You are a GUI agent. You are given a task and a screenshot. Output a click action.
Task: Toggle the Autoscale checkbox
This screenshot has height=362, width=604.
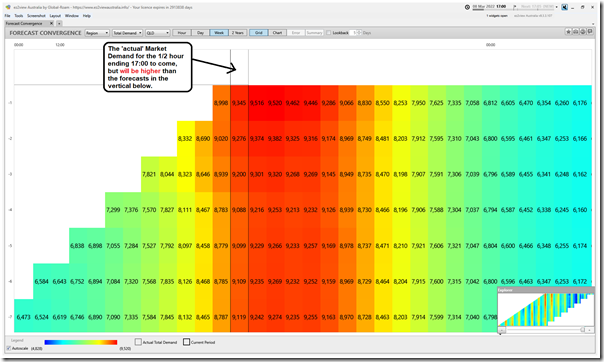coord(8,348)
